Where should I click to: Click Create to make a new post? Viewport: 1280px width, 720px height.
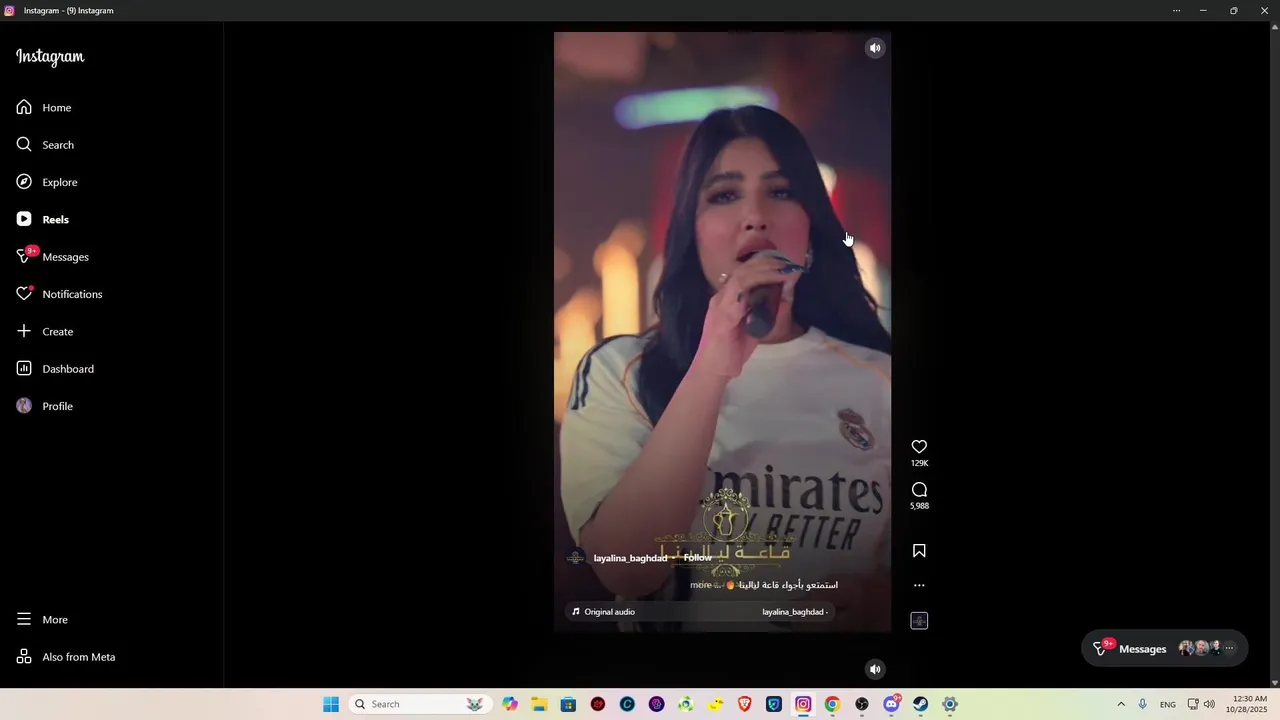click(x=45, y=331)
